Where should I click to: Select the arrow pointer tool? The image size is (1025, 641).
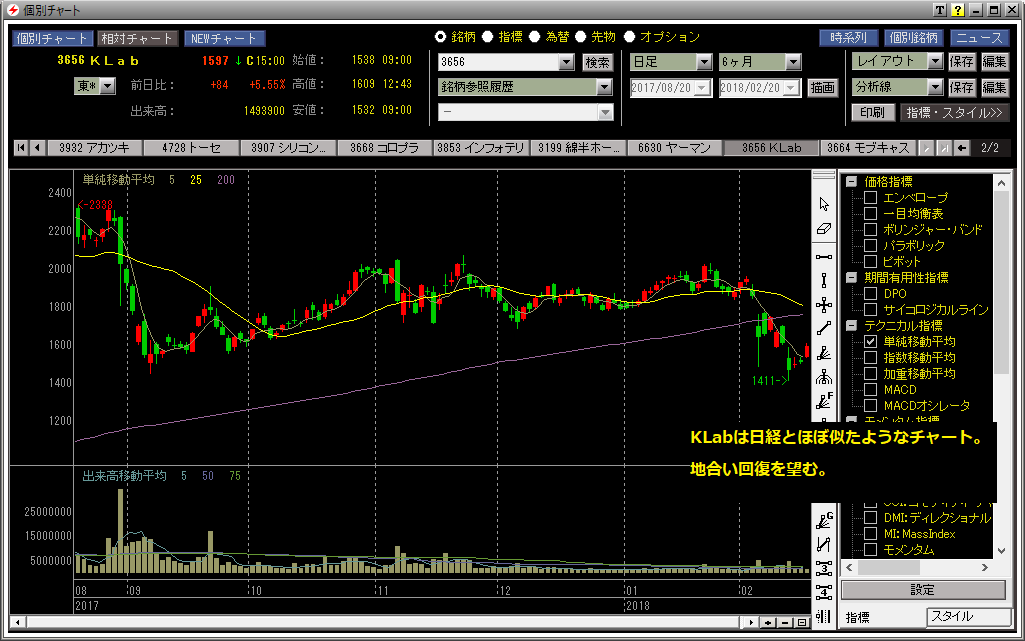tap(824, 204)
